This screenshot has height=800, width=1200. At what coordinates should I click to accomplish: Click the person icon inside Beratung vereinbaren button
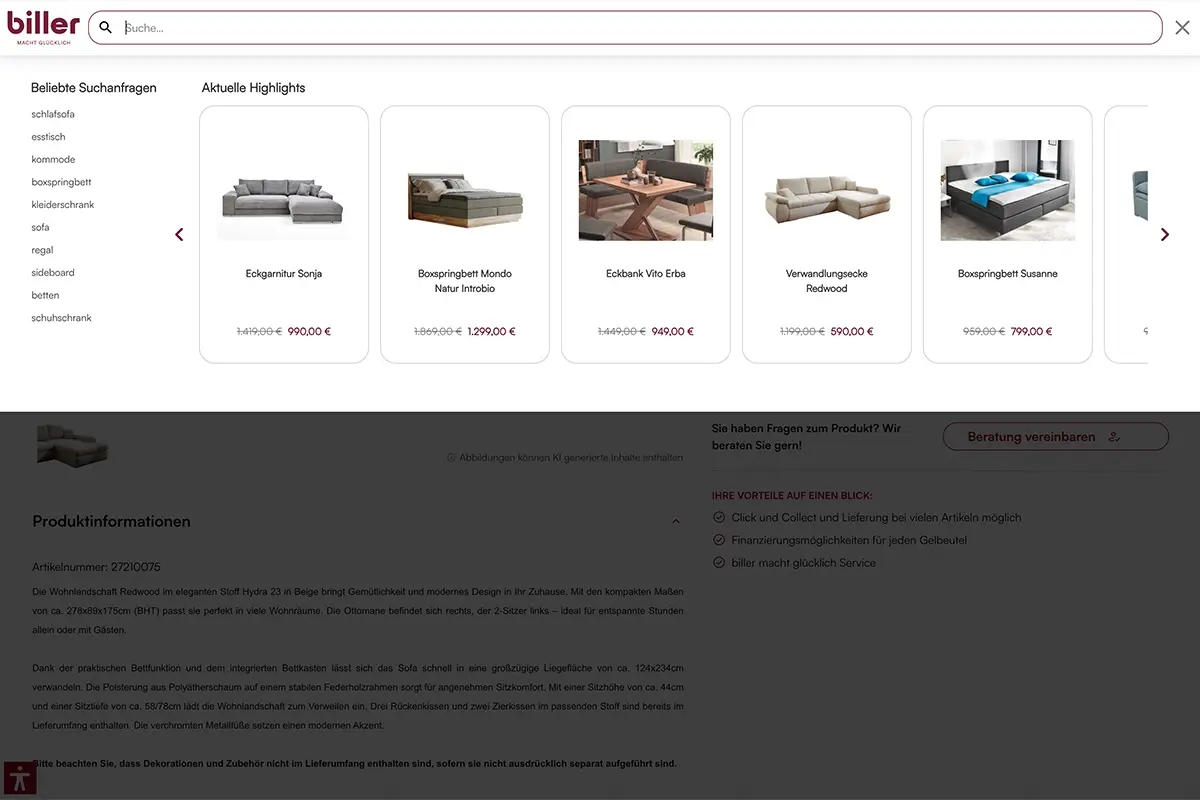pyautogui.click(x=1113, y=436)
